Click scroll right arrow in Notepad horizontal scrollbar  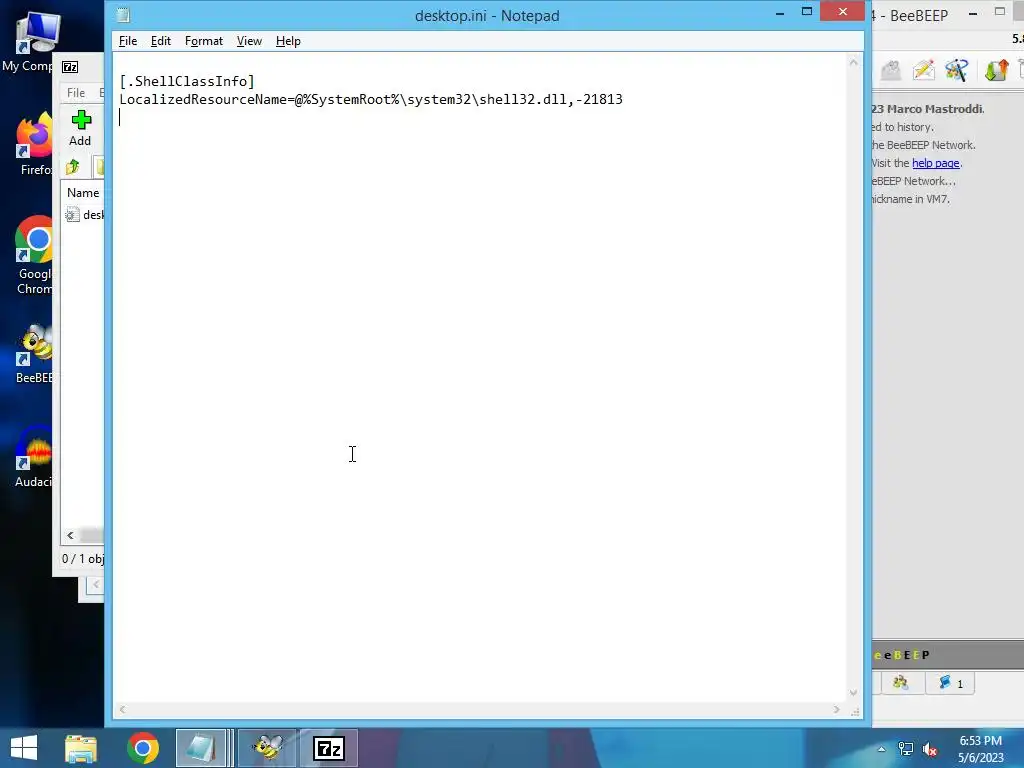(x=837, y=709)
